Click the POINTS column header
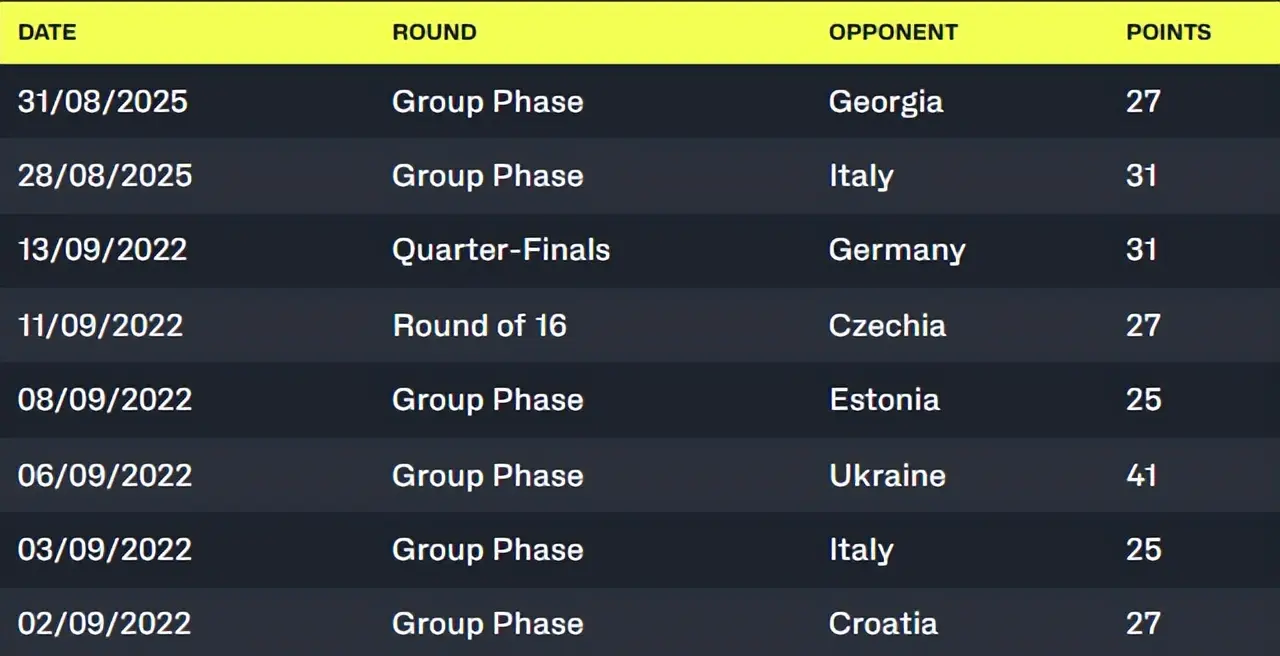The image size is (1280, 656). (1168, 32)
